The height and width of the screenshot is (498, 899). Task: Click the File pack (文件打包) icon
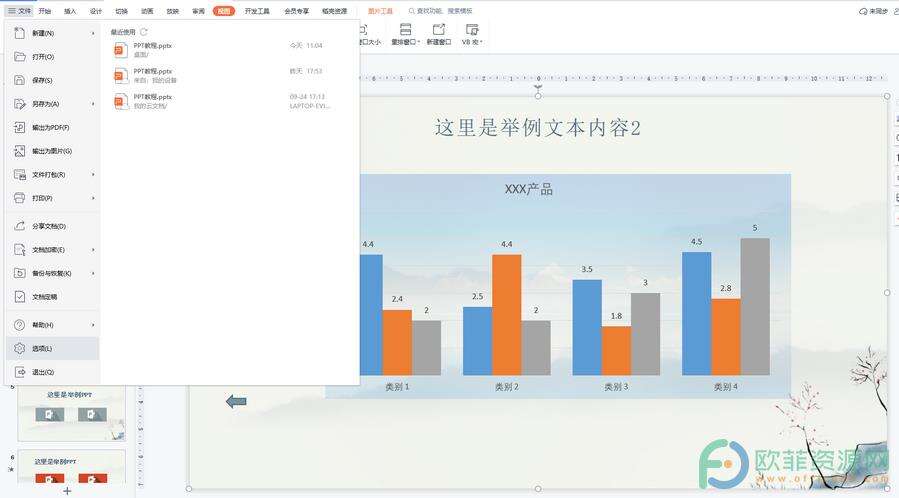[x=19, y=174]
